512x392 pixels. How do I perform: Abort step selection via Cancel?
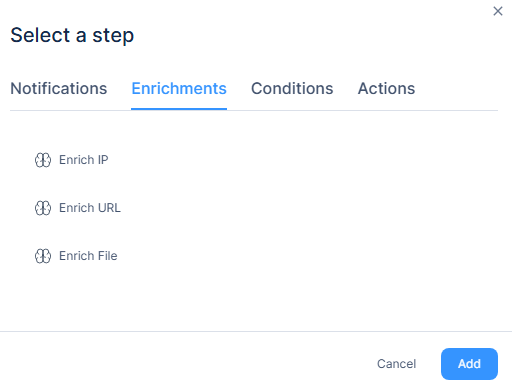click(x=396, y=364)
